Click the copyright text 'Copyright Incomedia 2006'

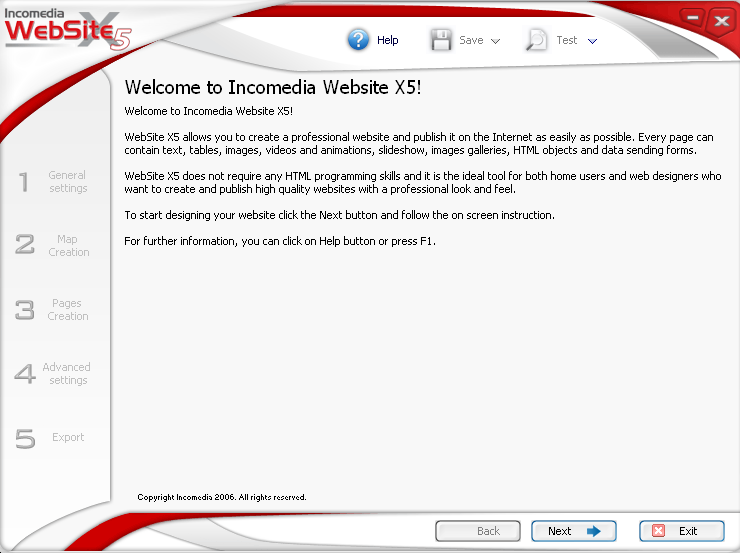186,497
